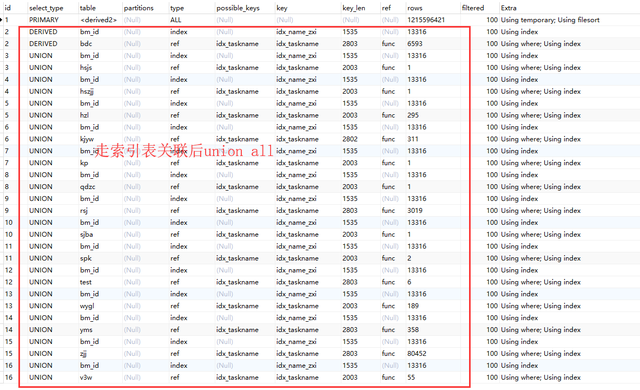Viewport: 640px width, 390px height.
Task: Select 'Using where; Using index' in the v3w row
Action: (541, 377)
